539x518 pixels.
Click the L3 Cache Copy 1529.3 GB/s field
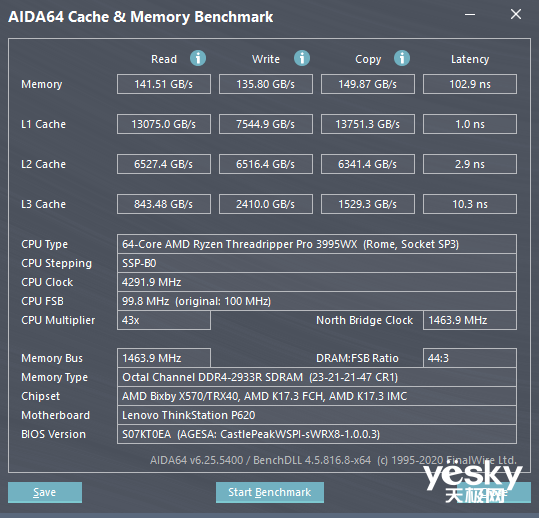pos(368,204)
